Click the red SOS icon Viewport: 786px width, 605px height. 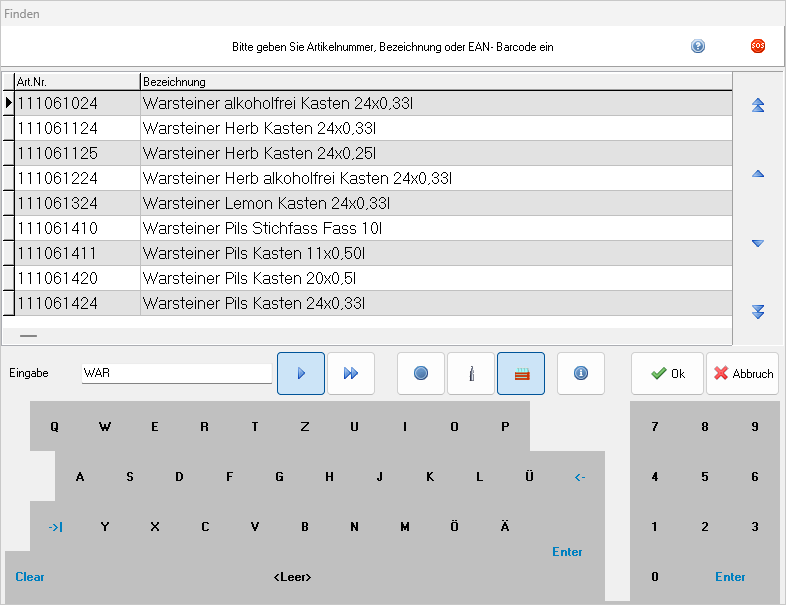[758, 46]
